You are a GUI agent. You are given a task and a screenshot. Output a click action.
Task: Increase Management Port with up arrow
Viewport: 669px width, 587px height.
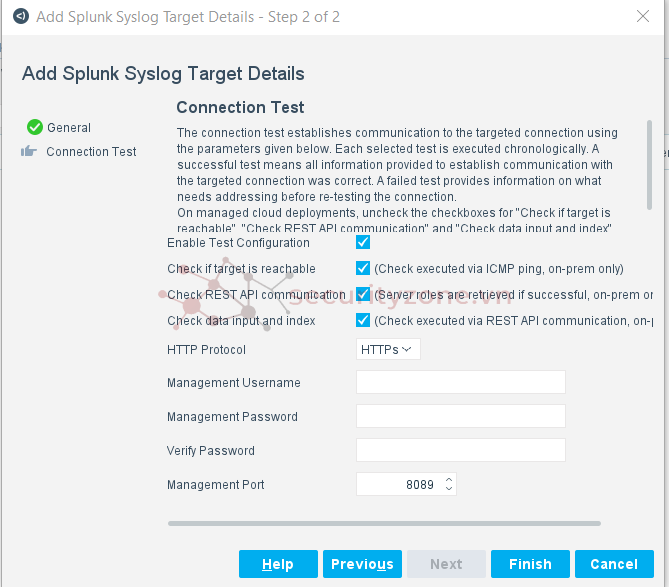coord(448,480)
